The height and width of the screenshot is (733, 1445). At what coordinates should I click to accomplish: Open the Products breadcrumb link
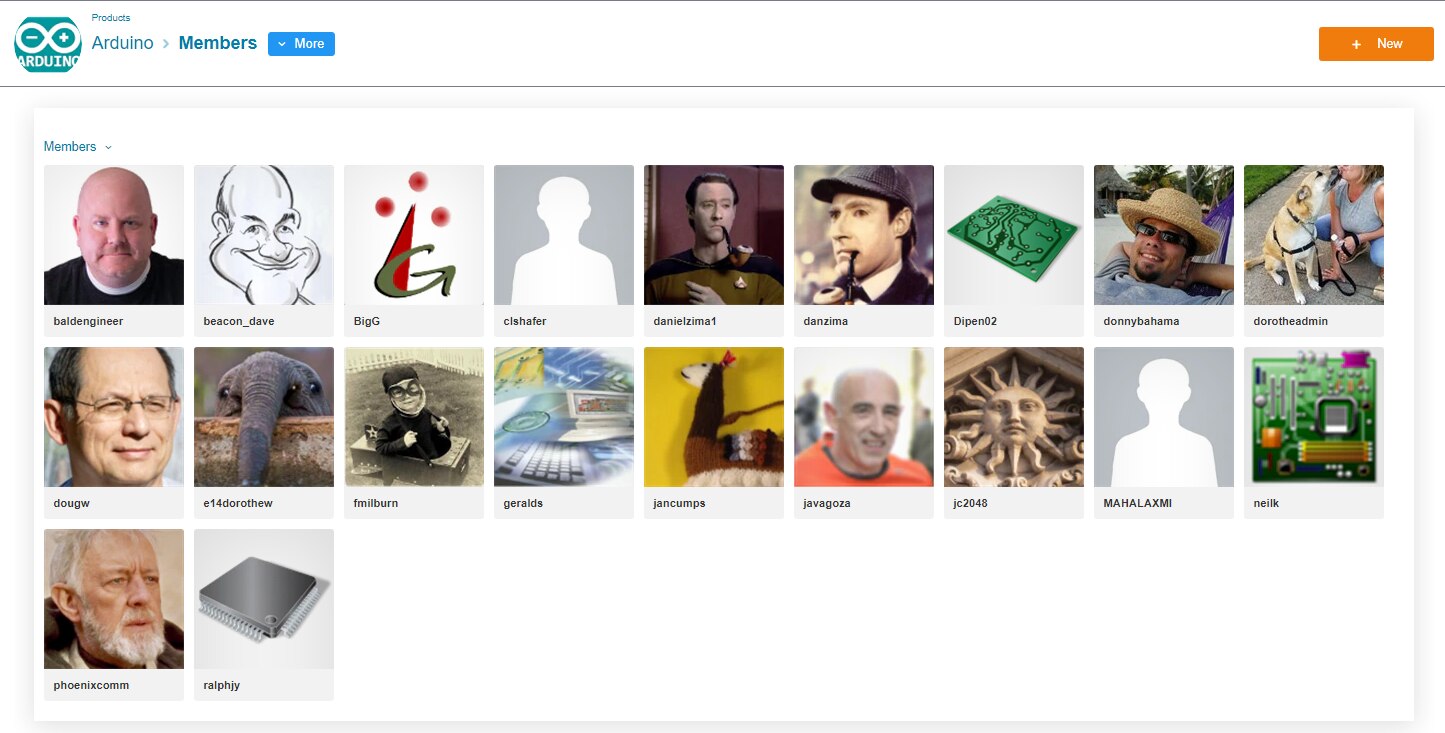(111, 18)
